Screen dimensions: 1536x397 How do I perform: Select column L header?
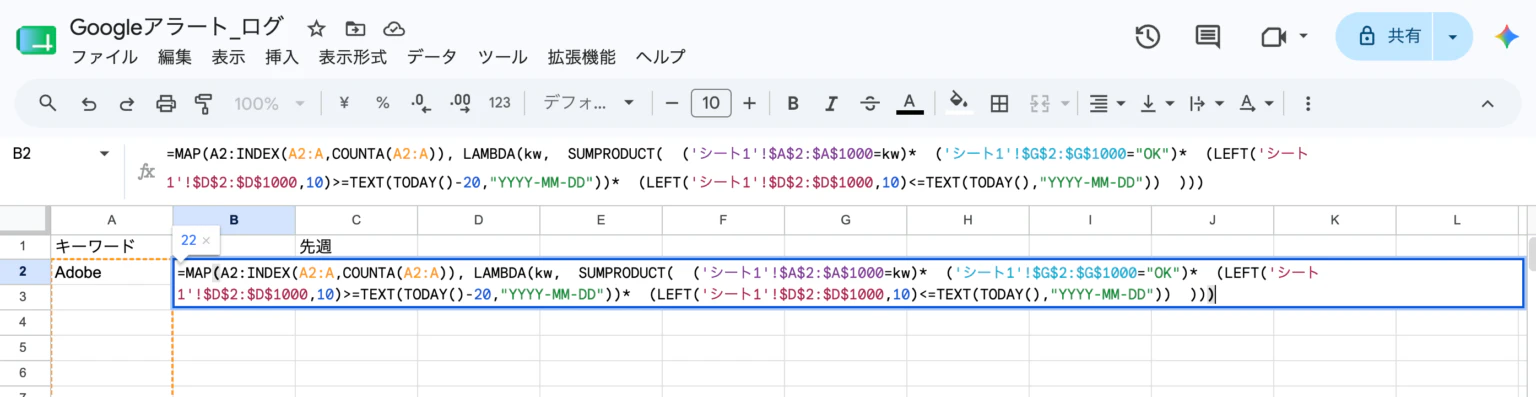pos(1456,219)
